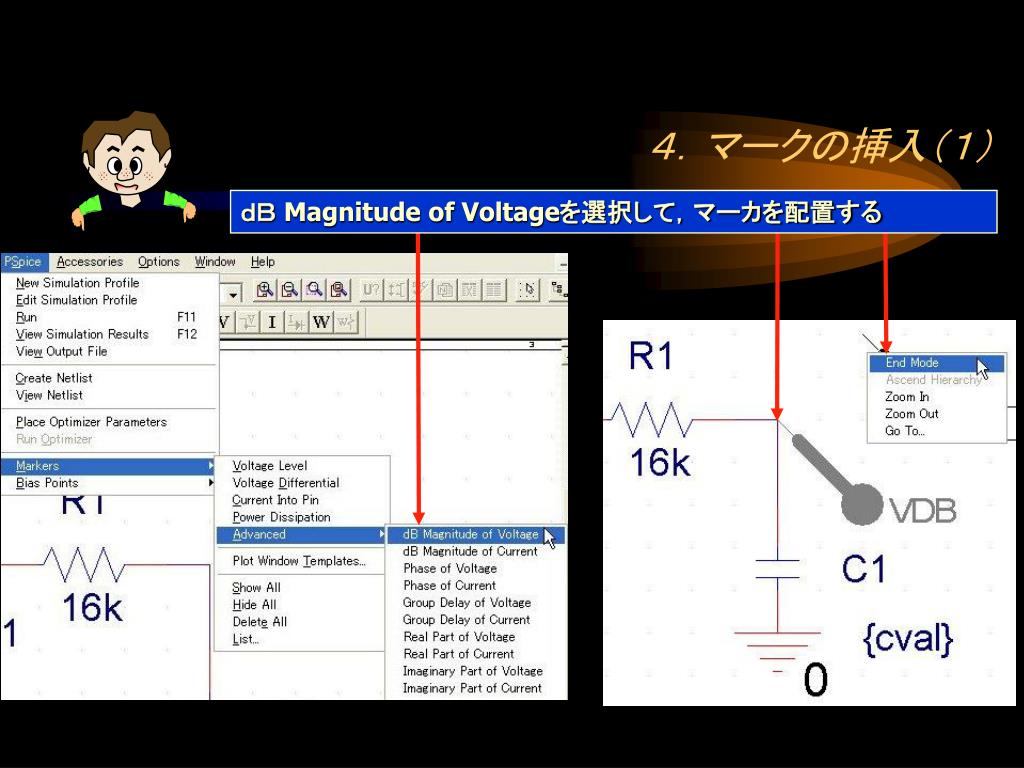Expand the Bias Points submenu arrow
This screenshot has height=768, width=1024.
[x=211, y=483]
